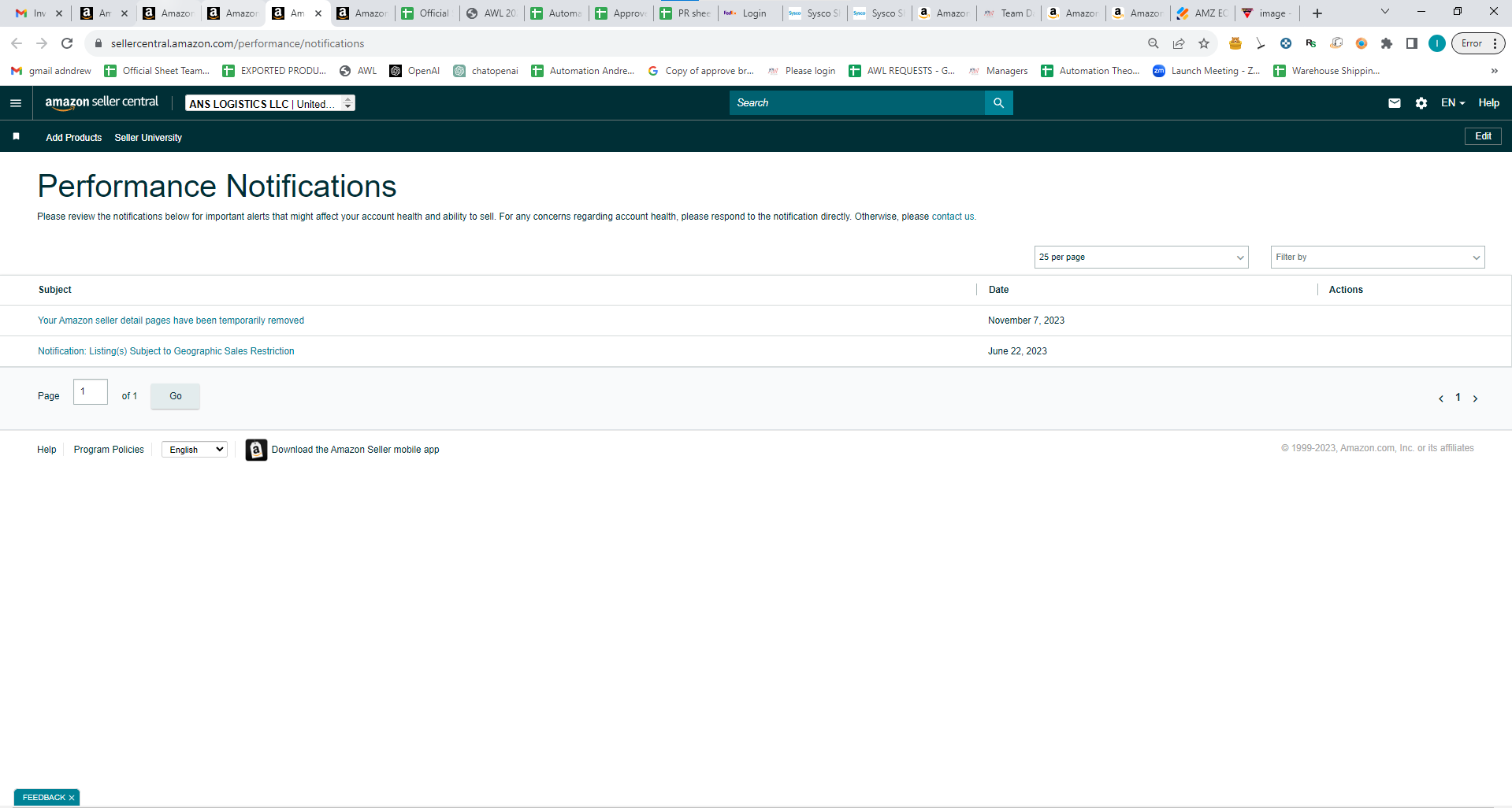
Task: Close the FEEDBACK tab x
Action: coord(72,798)
